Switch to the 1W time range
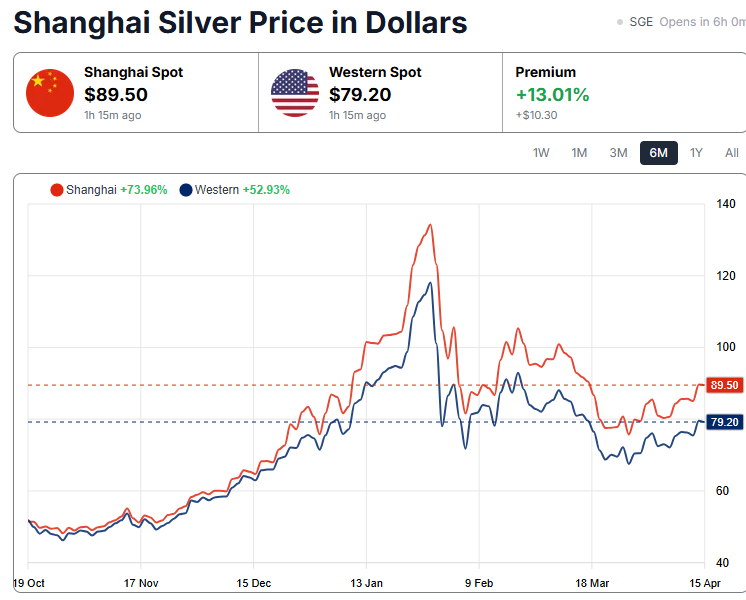Image resolution: width=746 pixels, height=600 pixels. (x=541, y=153)
